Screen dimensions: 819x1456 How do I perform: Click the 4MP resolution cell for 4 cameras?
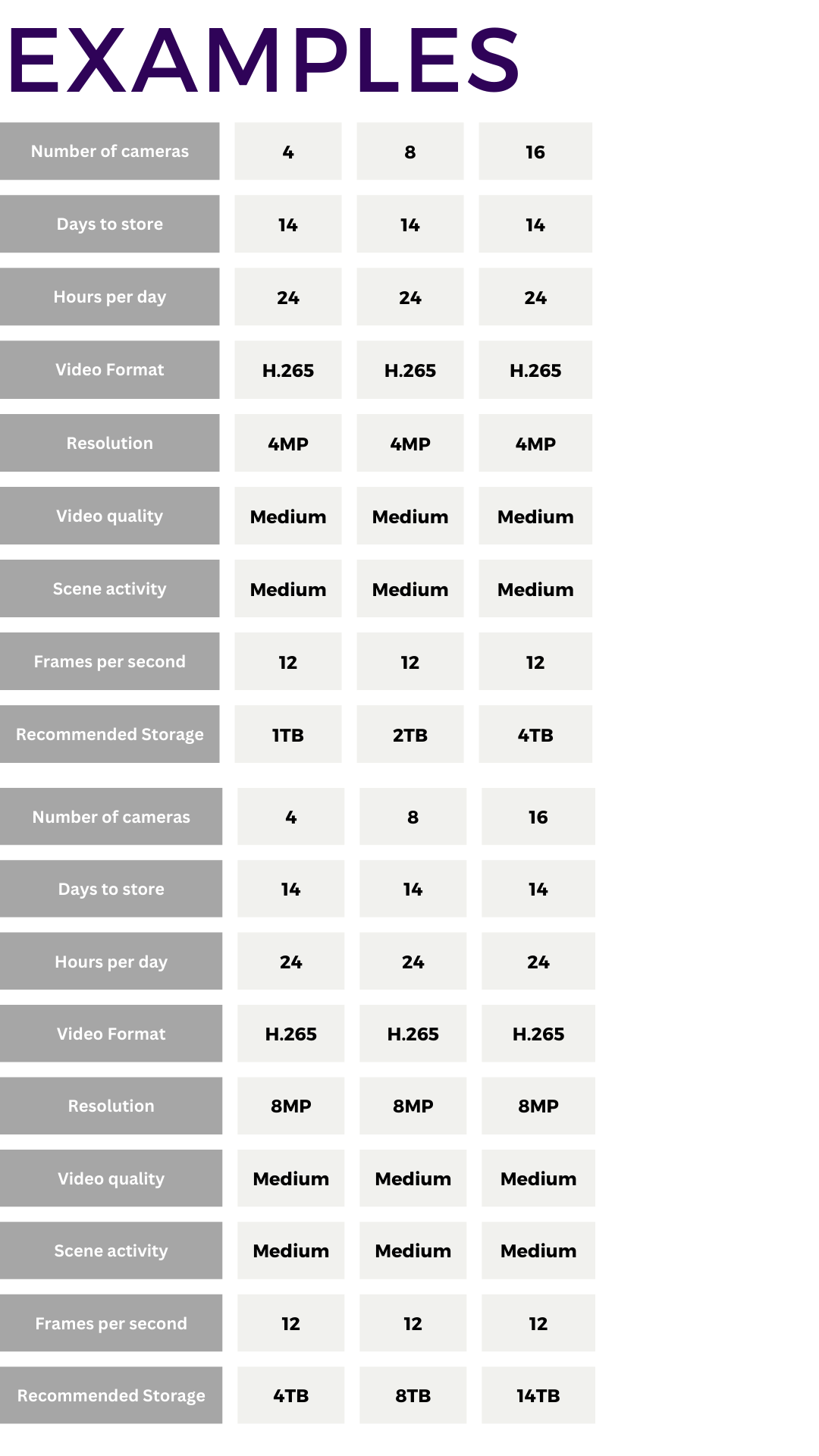click(x=288, y=444)
